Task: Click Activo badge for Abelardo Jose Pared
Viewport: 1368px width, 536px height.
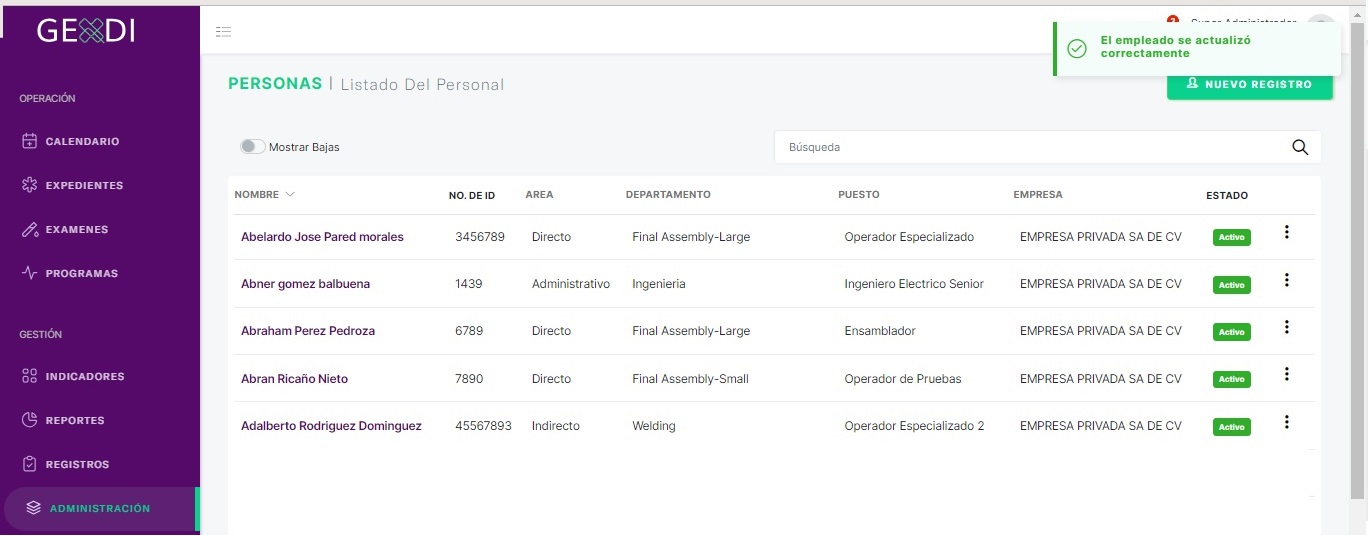Action: 1231,238
